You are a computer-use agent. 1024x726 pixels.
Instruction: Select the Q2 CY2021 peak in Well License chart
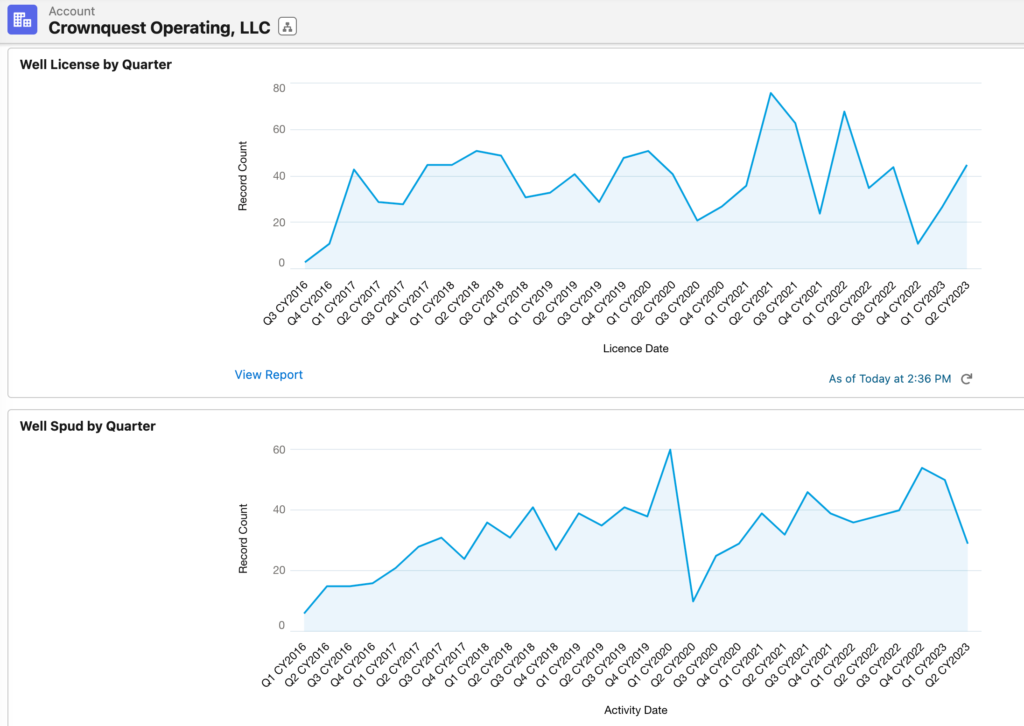click(x=770, y=93)
